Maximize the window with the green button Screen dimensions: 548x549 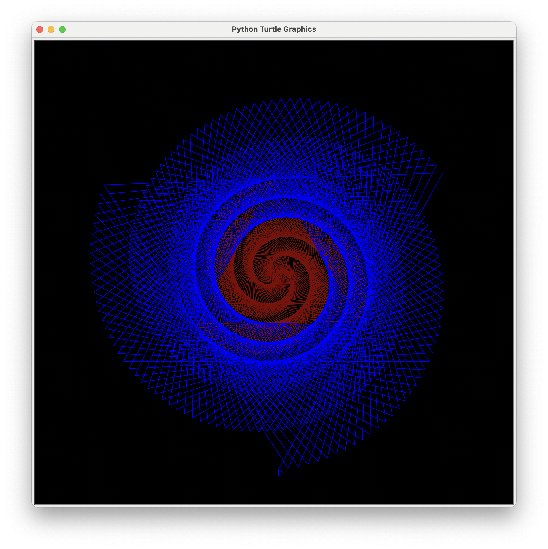coord(62,29)
